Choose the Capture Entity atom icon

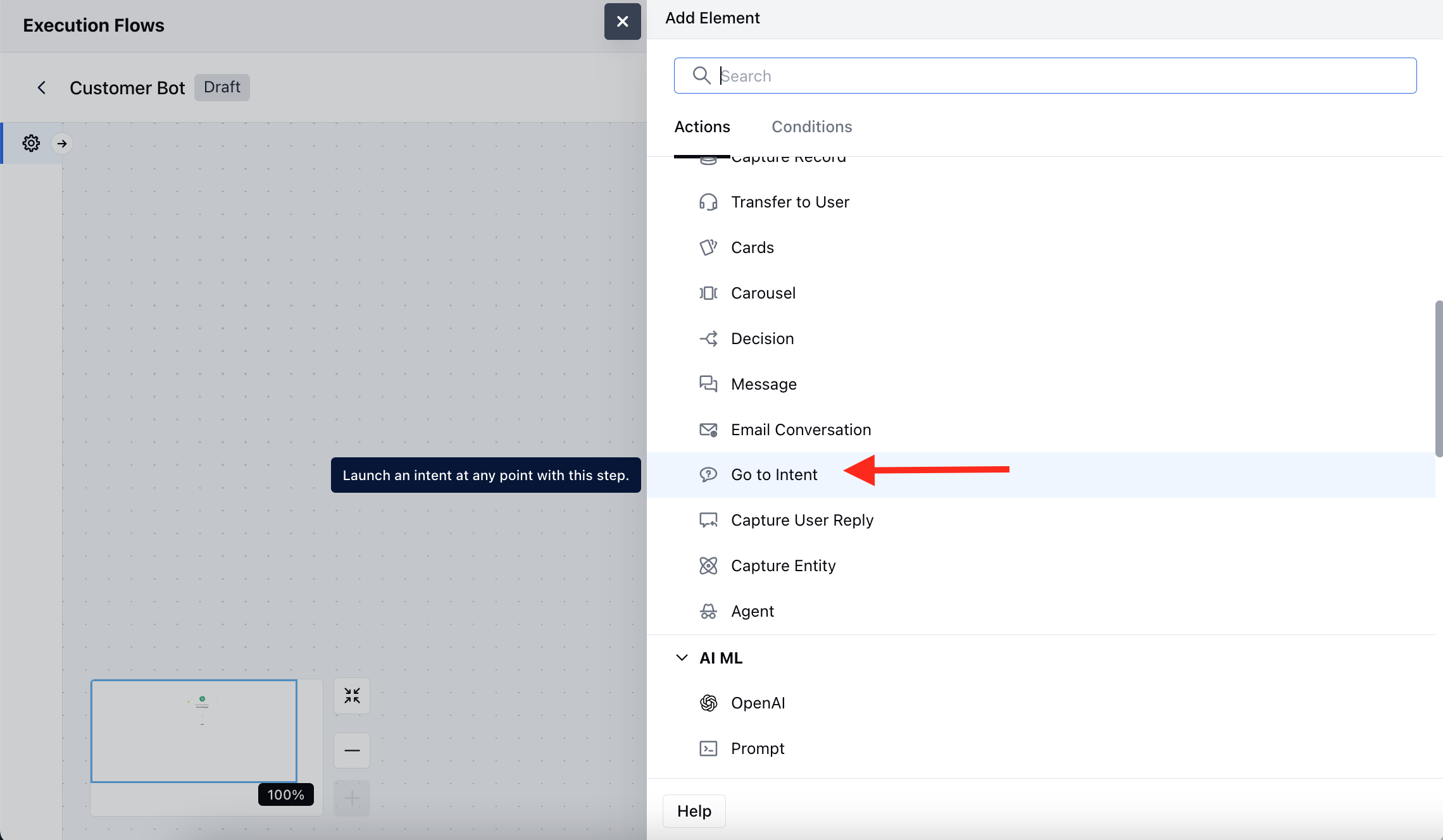[708, 565]
